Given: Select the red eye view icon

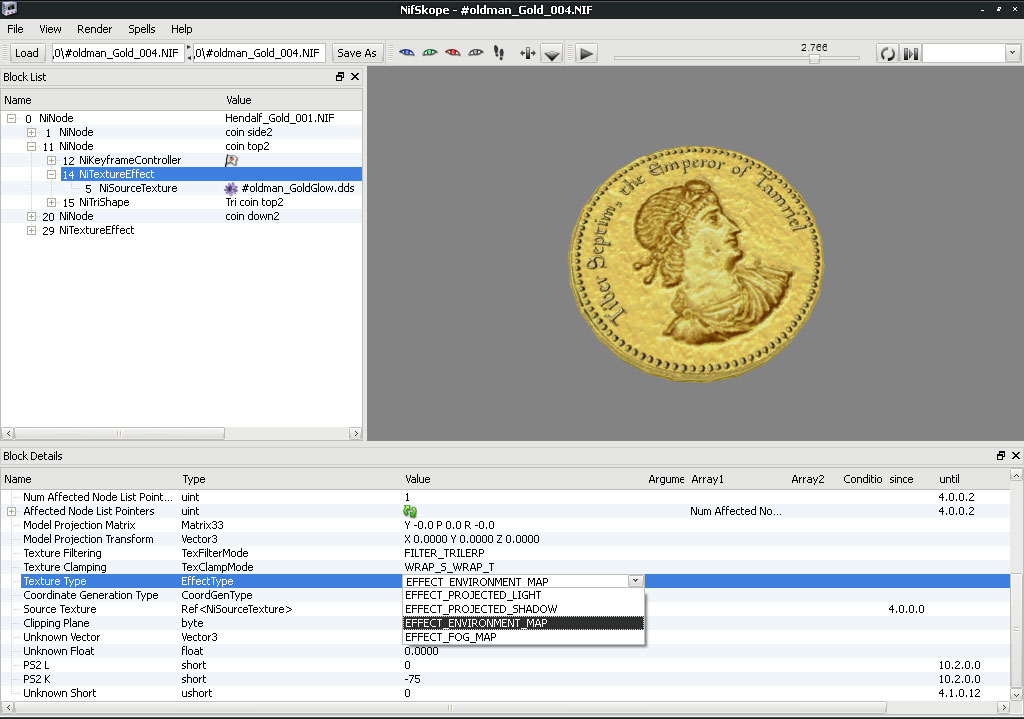Looking at the screenshot, I should pyautogui.click(x=453, y=53).
